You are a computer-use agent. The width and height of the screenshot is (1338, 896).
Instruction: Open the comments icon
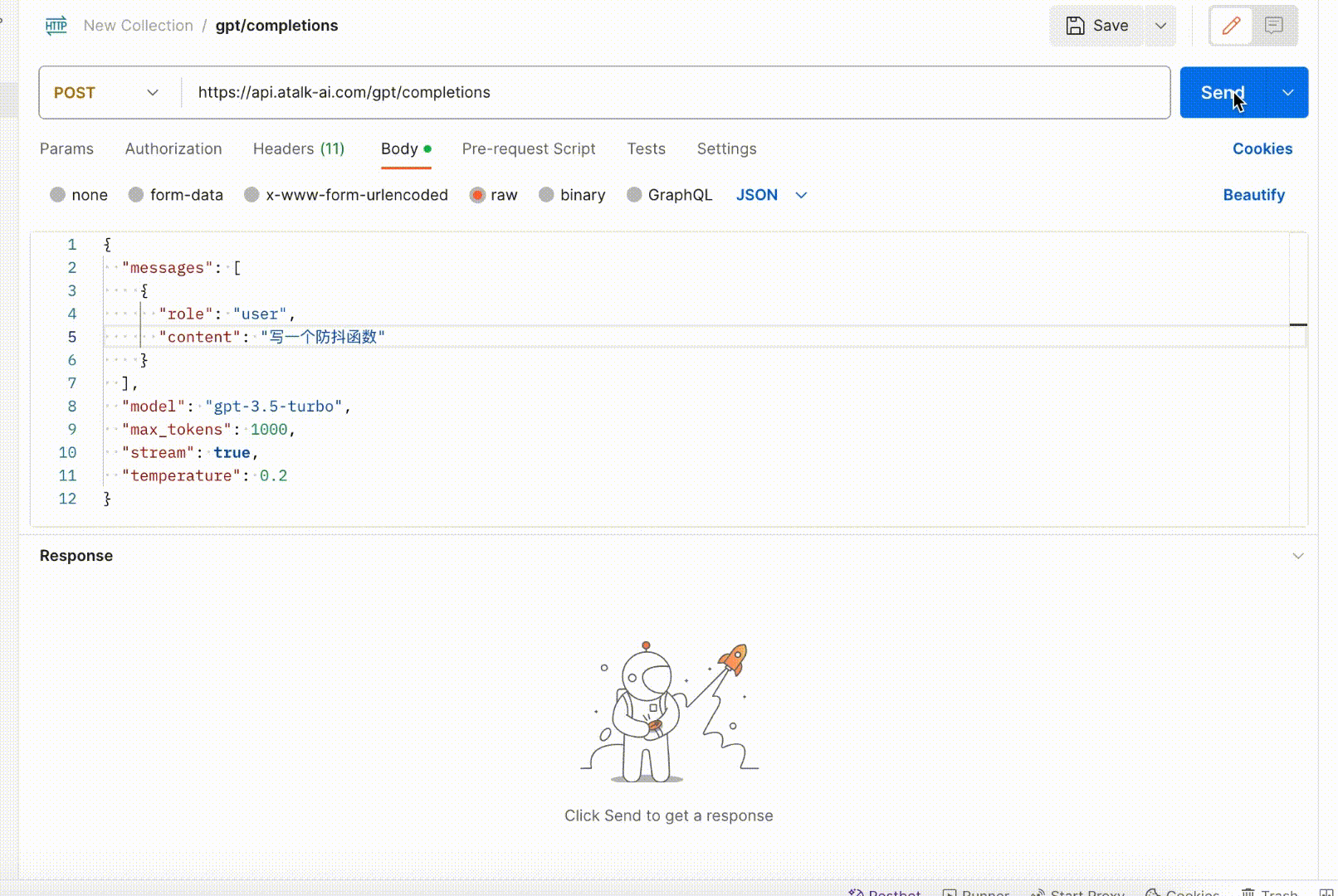[1274, 26]
